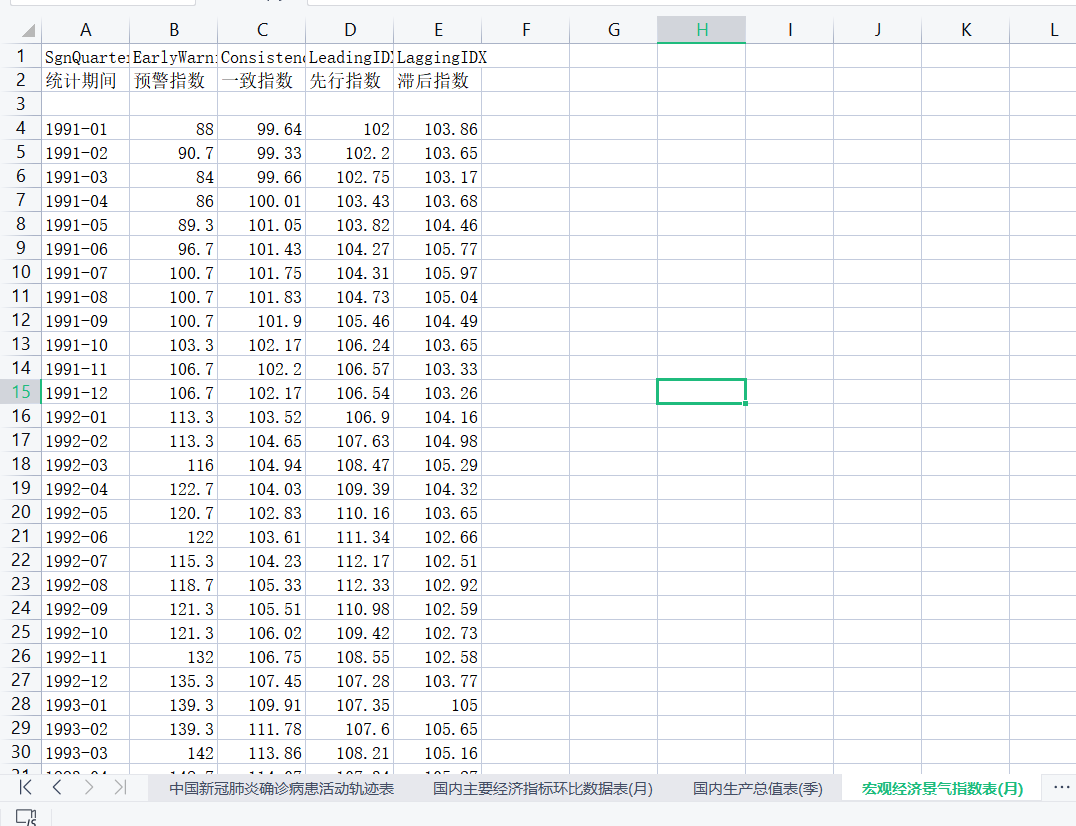The image size is (1076, 826).
Task: Click value 96.7 in 1991-06 row
Action: click(x=174, y=248)
